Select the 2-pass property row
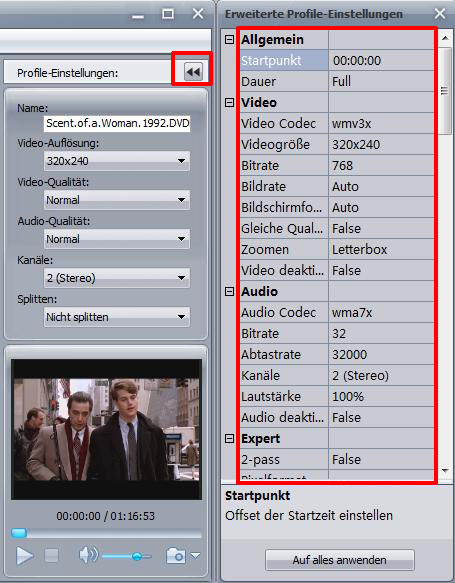 click(337, 460)
